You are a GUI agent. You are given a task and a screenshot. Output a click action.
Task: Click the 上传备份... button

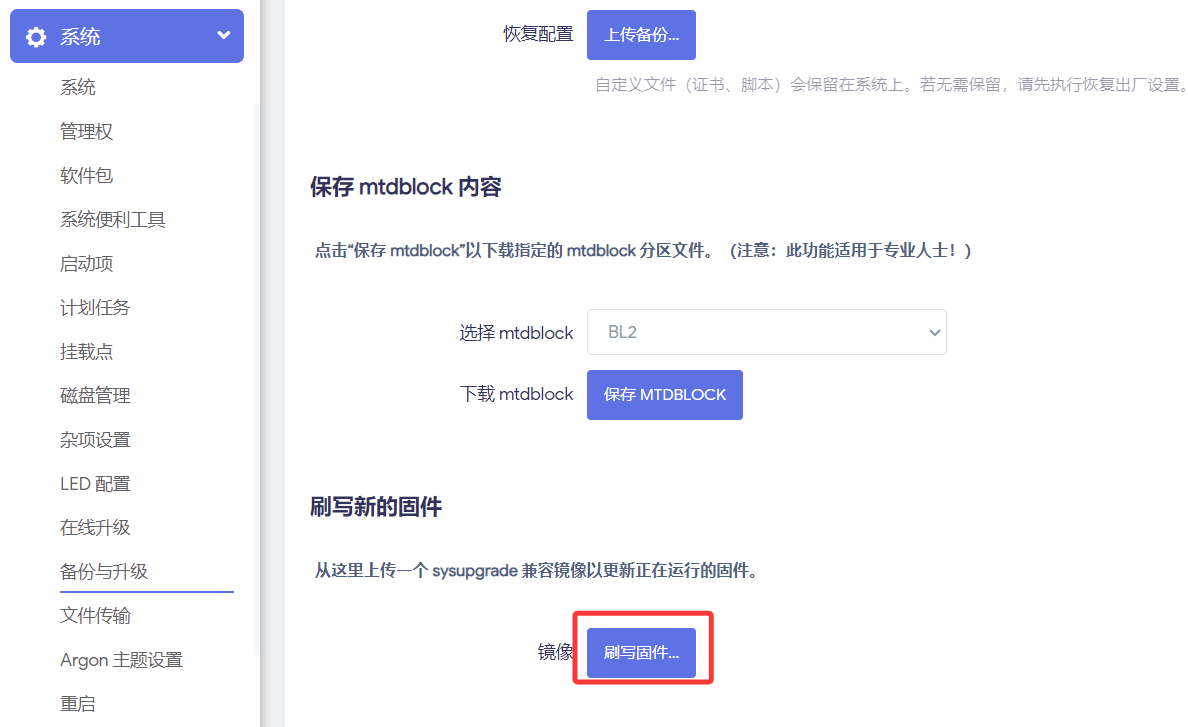641,35
